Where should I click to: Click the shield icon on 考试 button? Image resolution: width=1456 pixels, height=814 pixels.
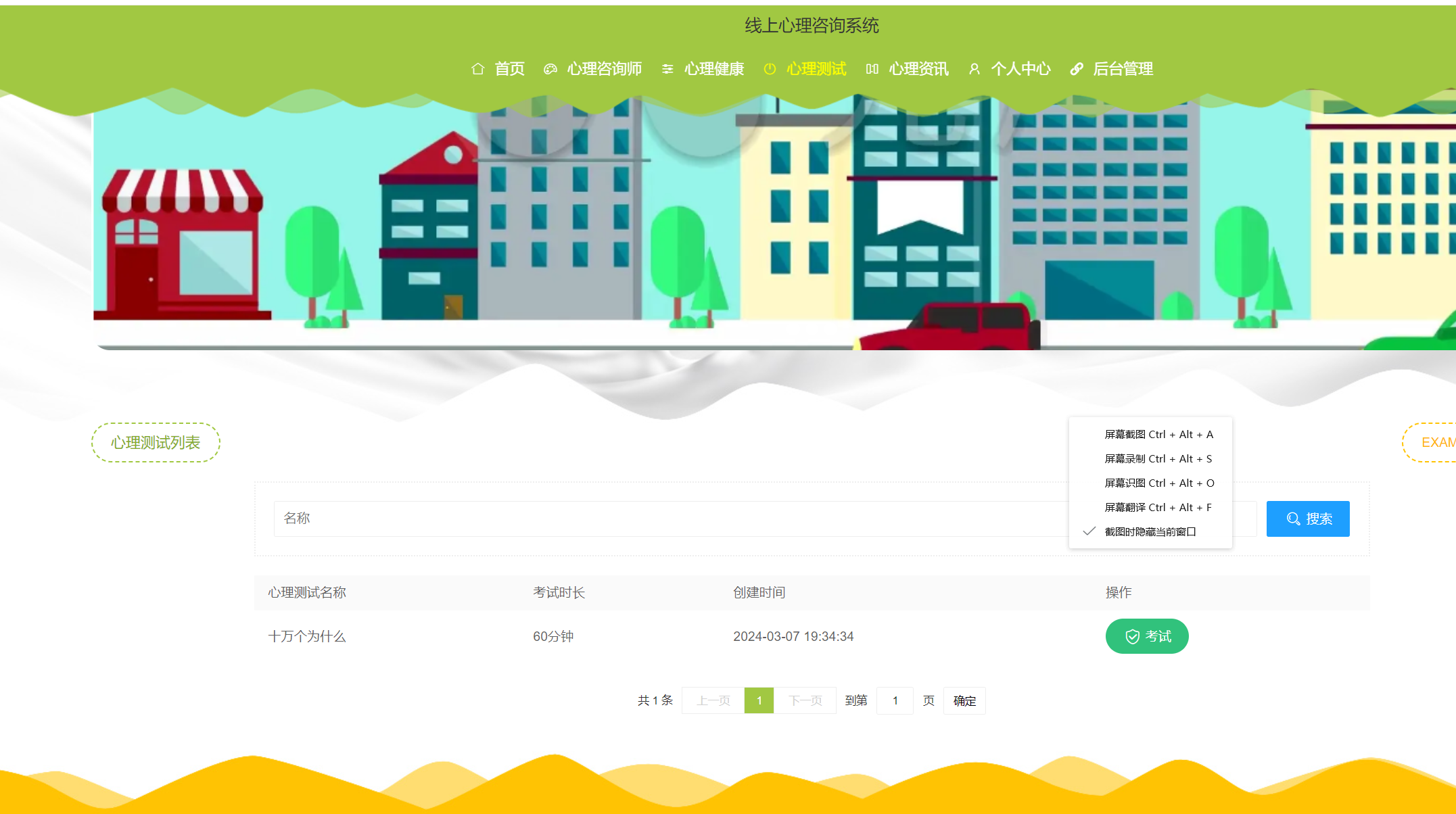[1132, 637]
